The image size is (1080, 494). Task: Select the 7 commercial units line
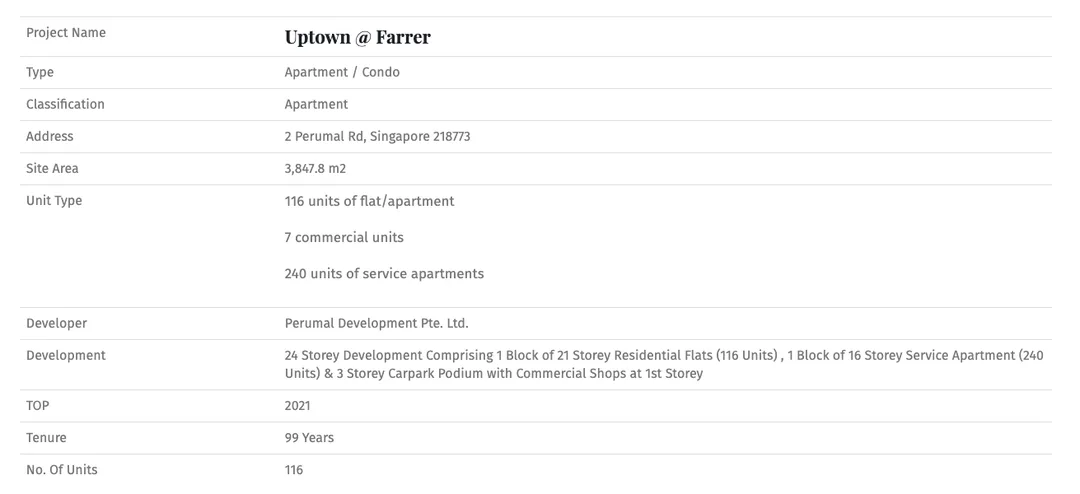pyautogui.click(x=344, y=238)
